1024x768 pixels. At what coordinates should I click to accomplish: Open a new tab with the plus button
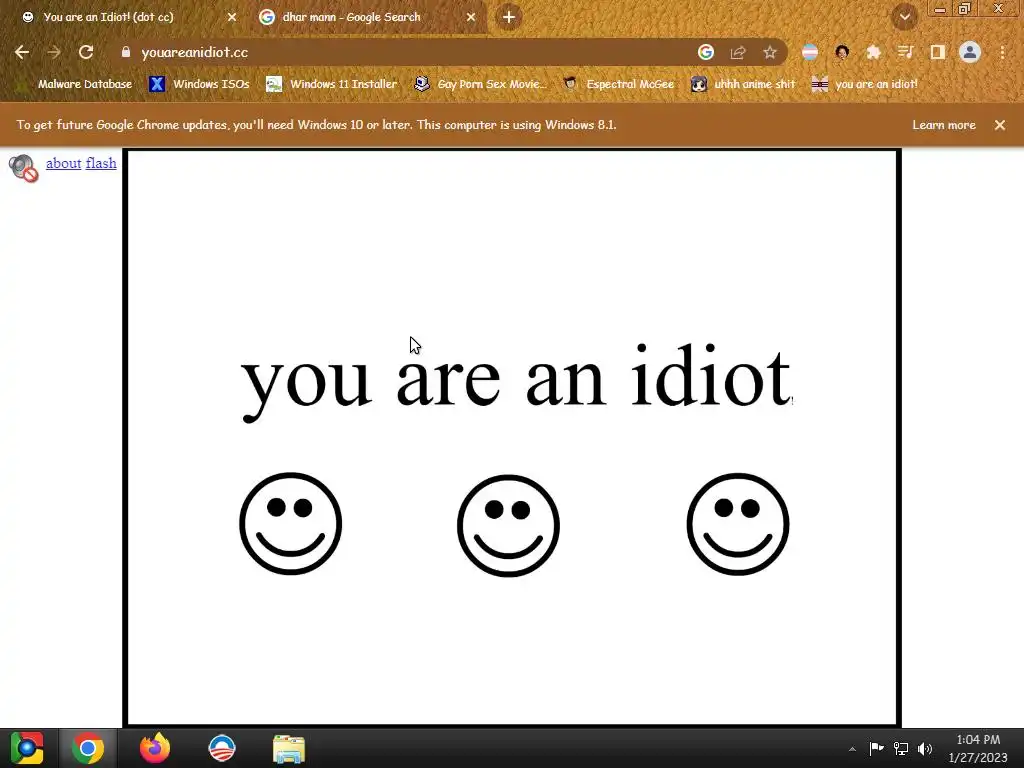[x=509, y=17]
